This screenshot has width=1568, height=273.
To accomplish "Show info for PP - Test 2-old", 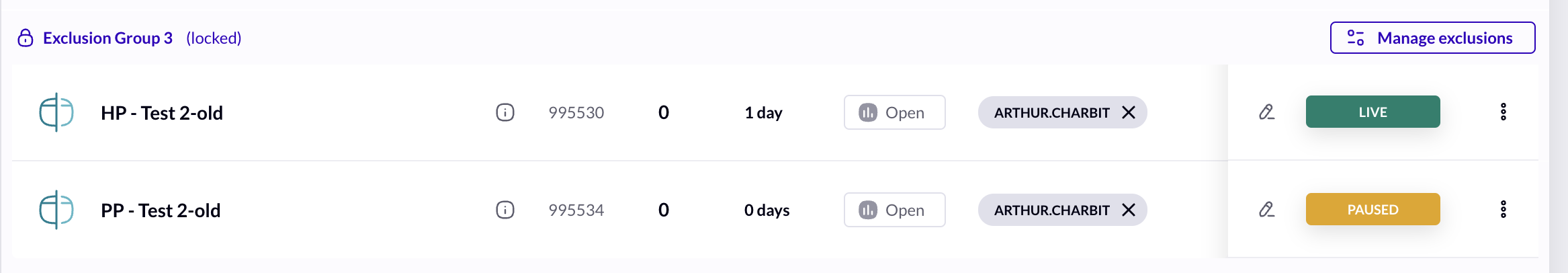I will coord(505,210).
